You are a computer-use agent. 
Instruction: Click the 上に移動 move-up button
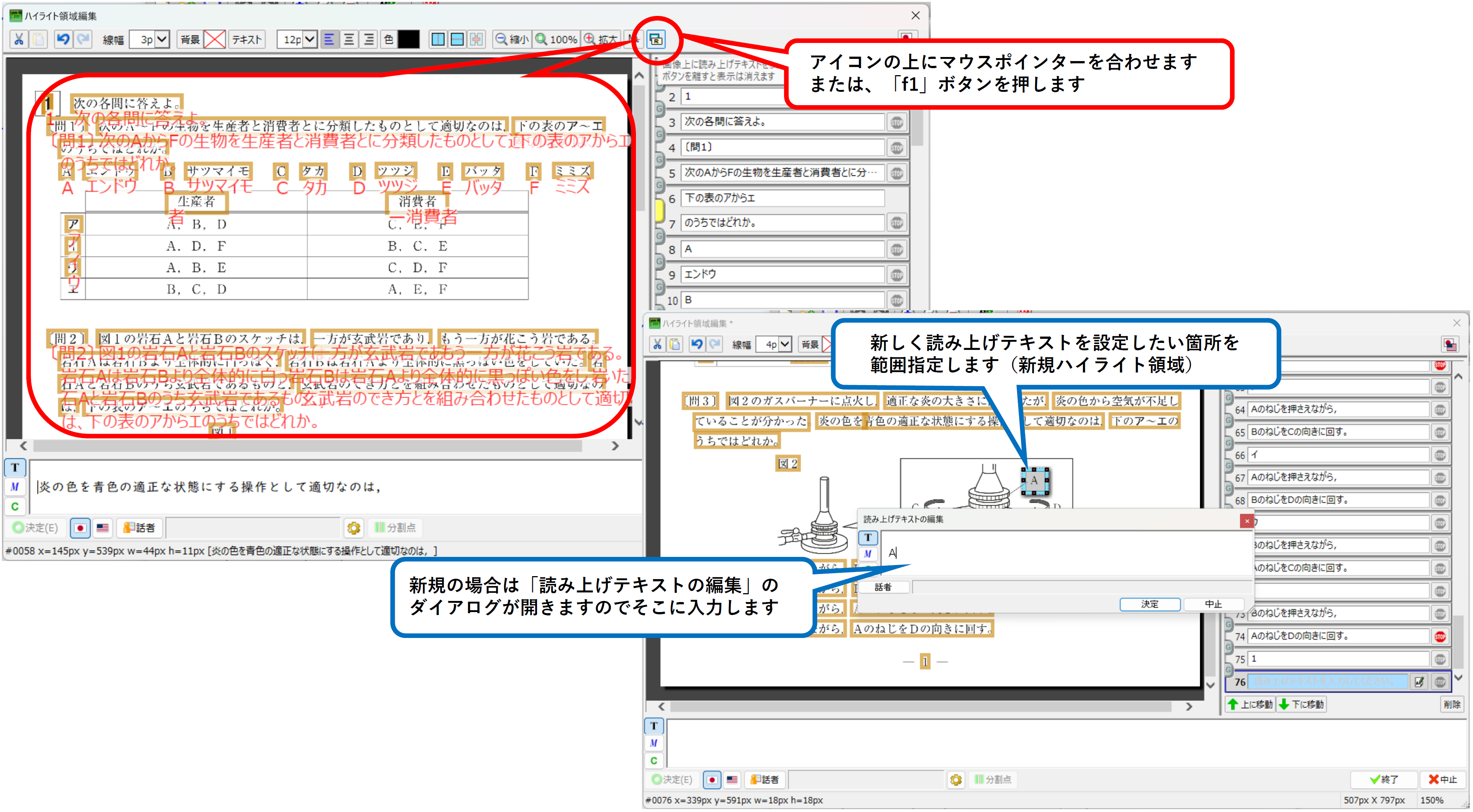pos(1250,705)
